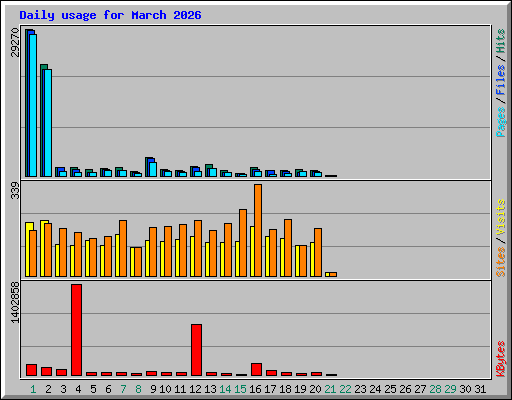Click the day 16 x-axis label

255,389
